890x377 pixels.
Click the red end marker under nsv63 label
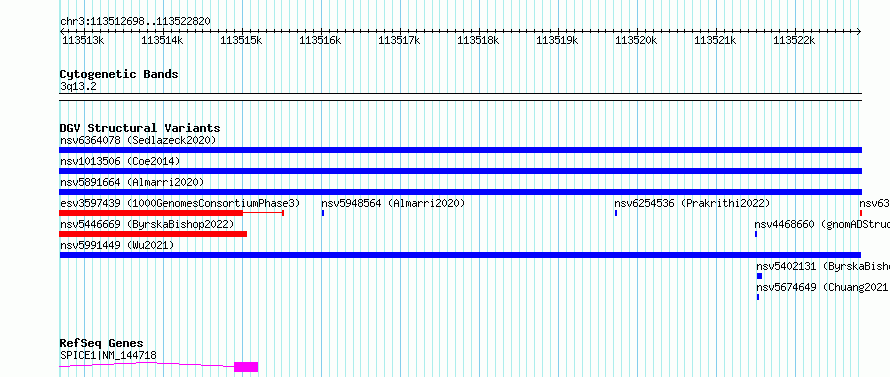[860, 213]
